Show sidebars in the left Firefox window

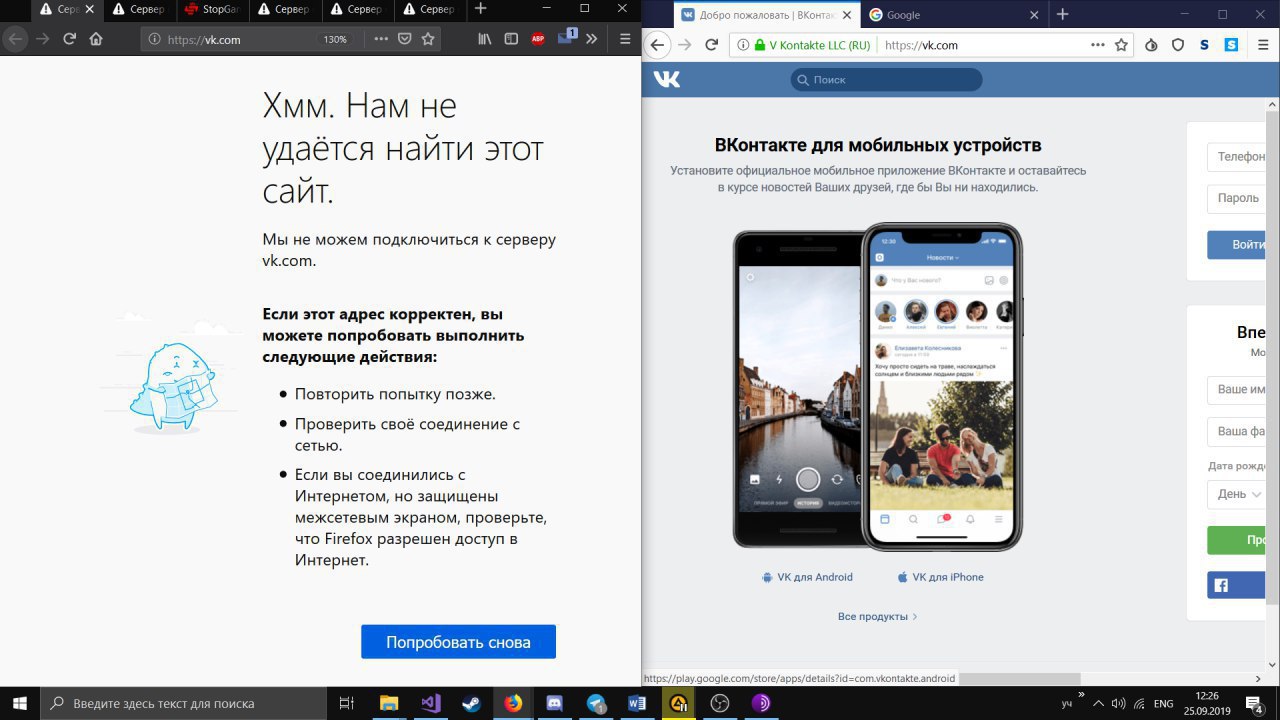[x=511, y=39]
